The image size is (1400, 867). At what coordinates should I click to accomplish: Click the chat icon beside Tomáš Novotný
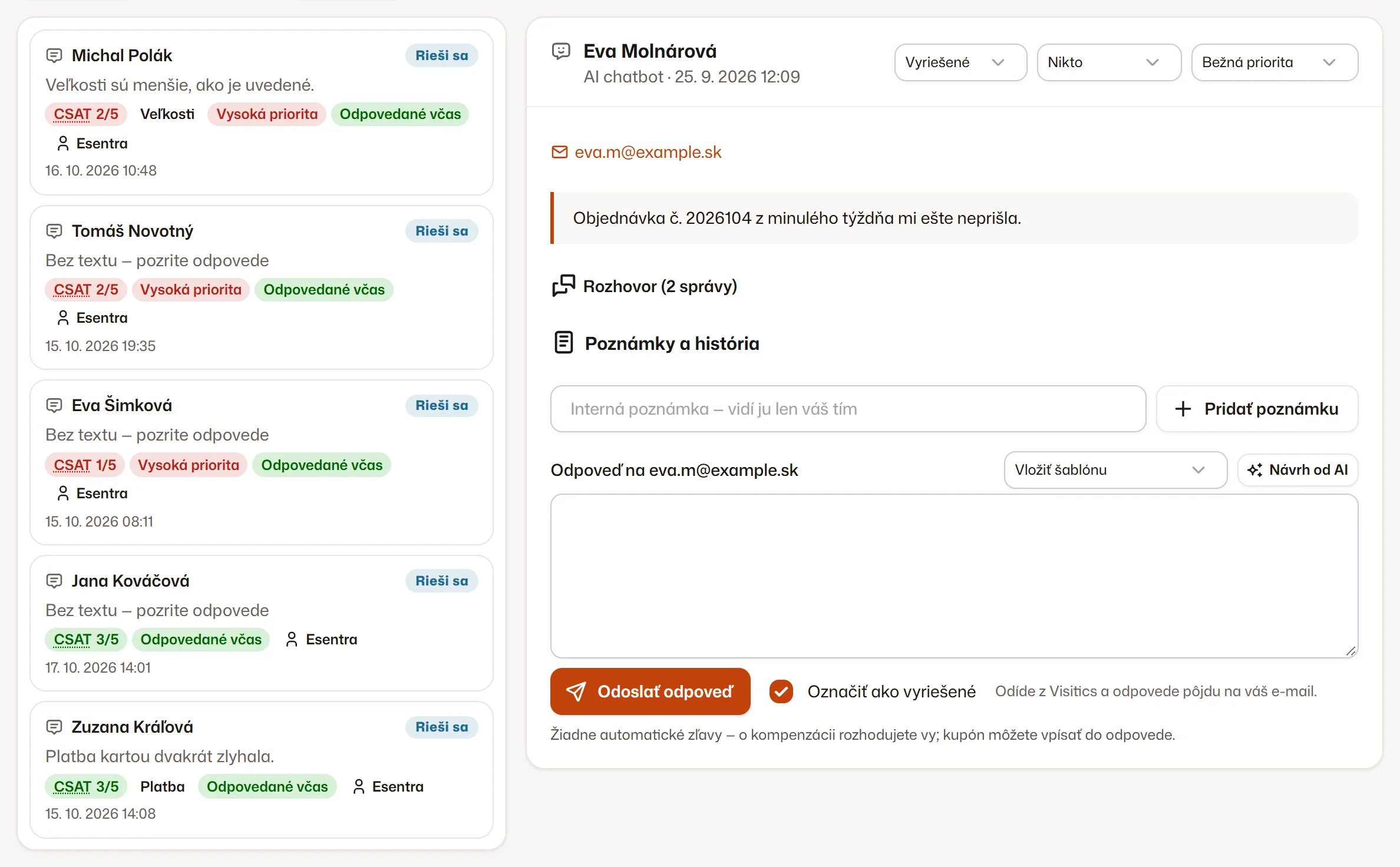click(54, 231)
